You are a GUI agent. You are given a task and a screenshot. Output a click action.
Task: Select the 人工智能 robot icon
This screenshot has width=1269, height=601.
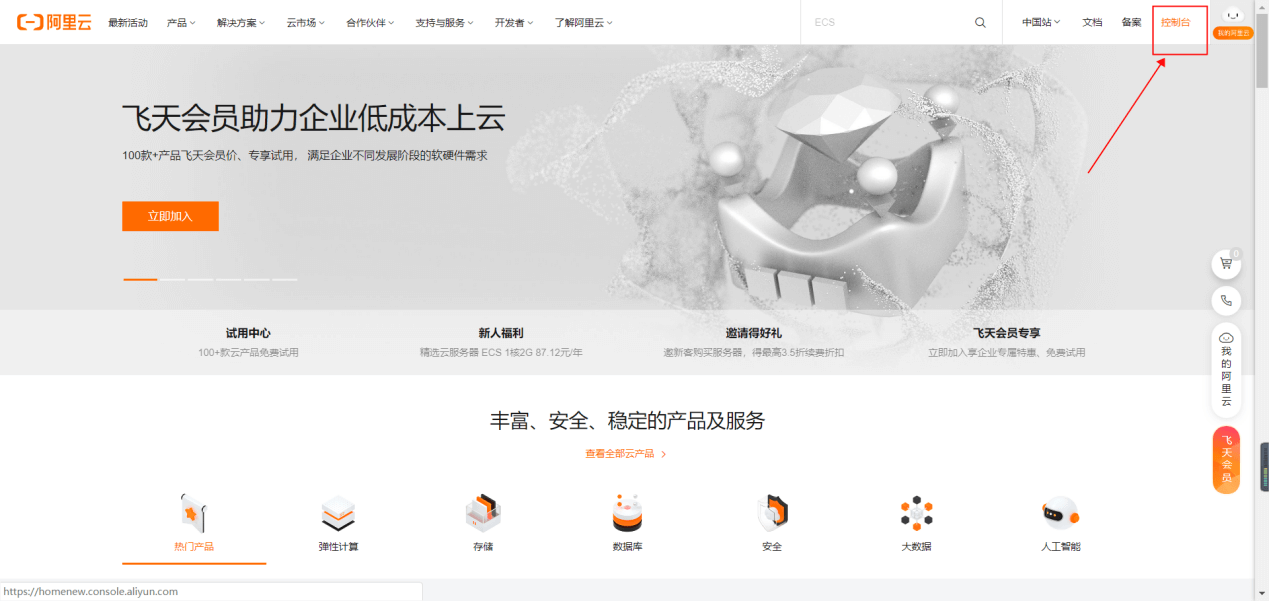1060,513
